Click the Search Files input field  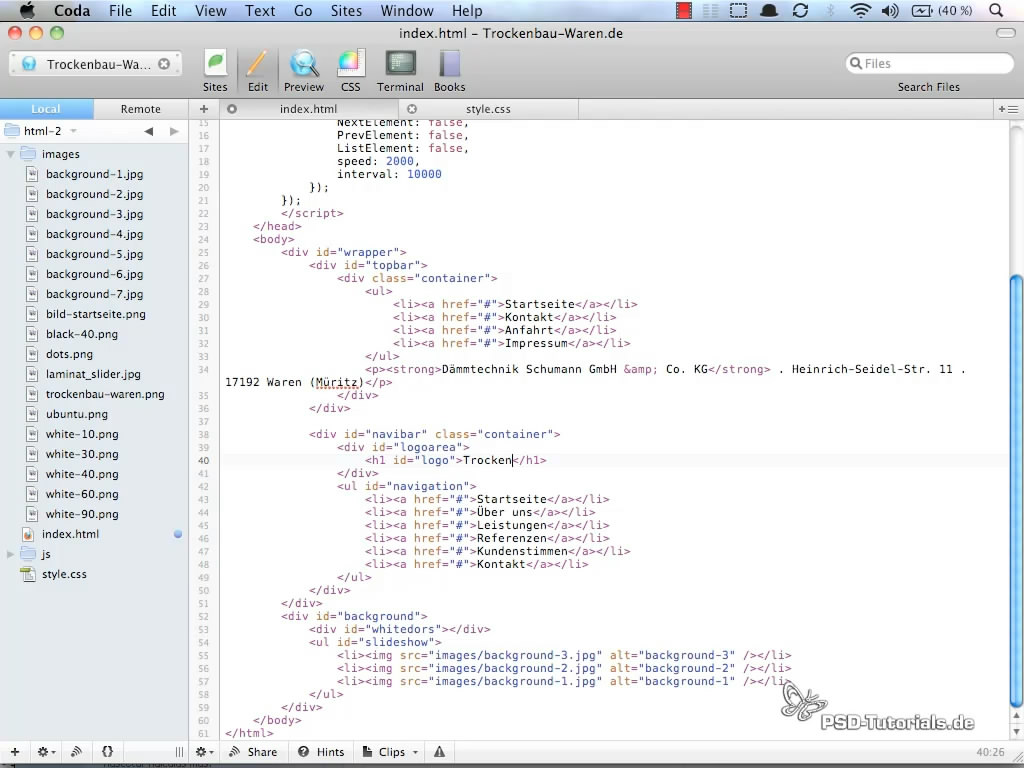point(929,63)
